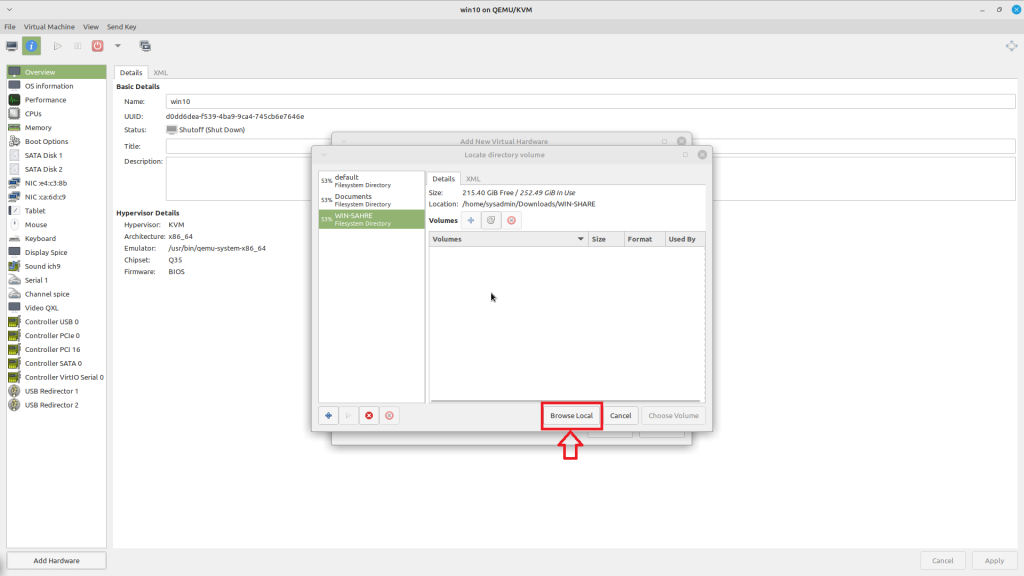The image size is (1024, 576).
Task: Select SATA Disk 1 entry
Action: [56, 155]
